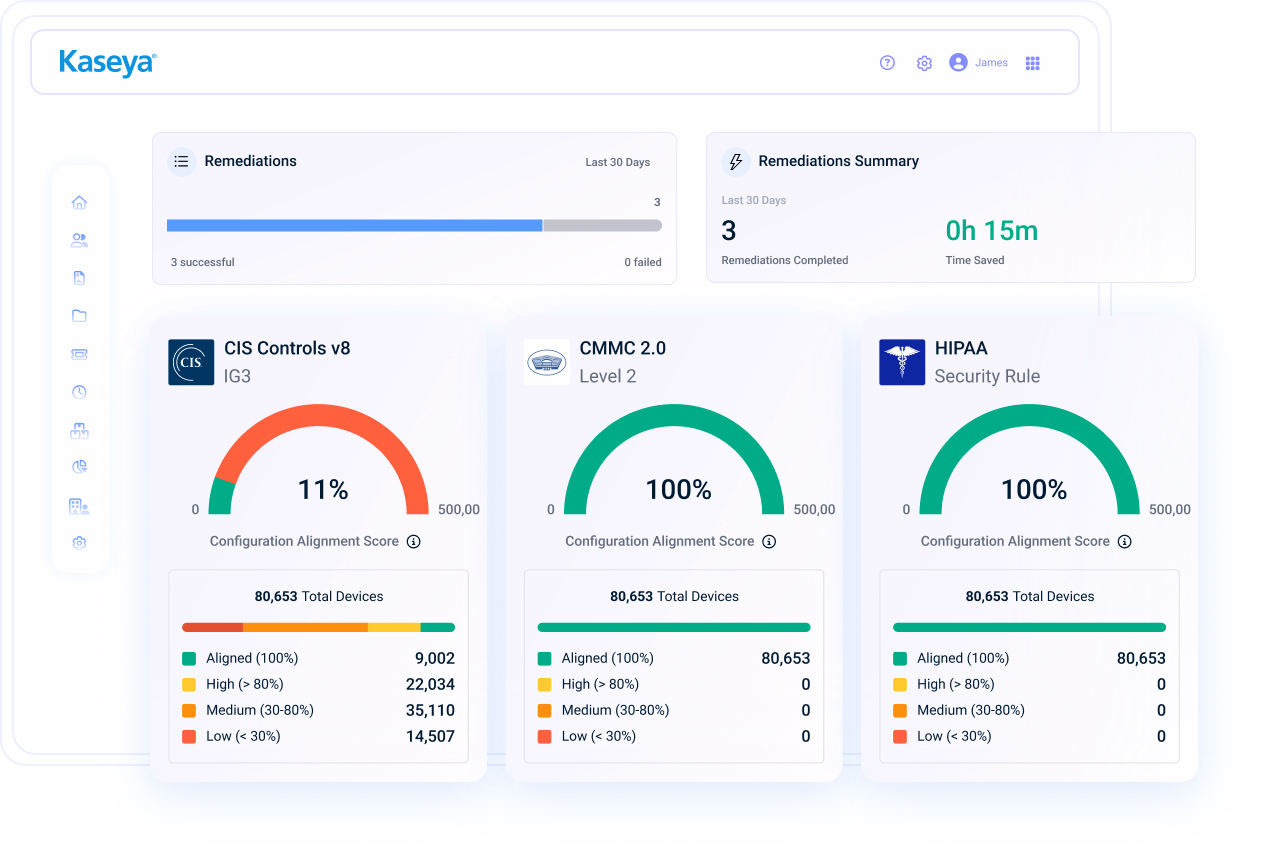The width and height of the screenshot is (1268, 864).
Task: Click the Remediations list icon
Action: pyautogui.click(x=181, y=161)
